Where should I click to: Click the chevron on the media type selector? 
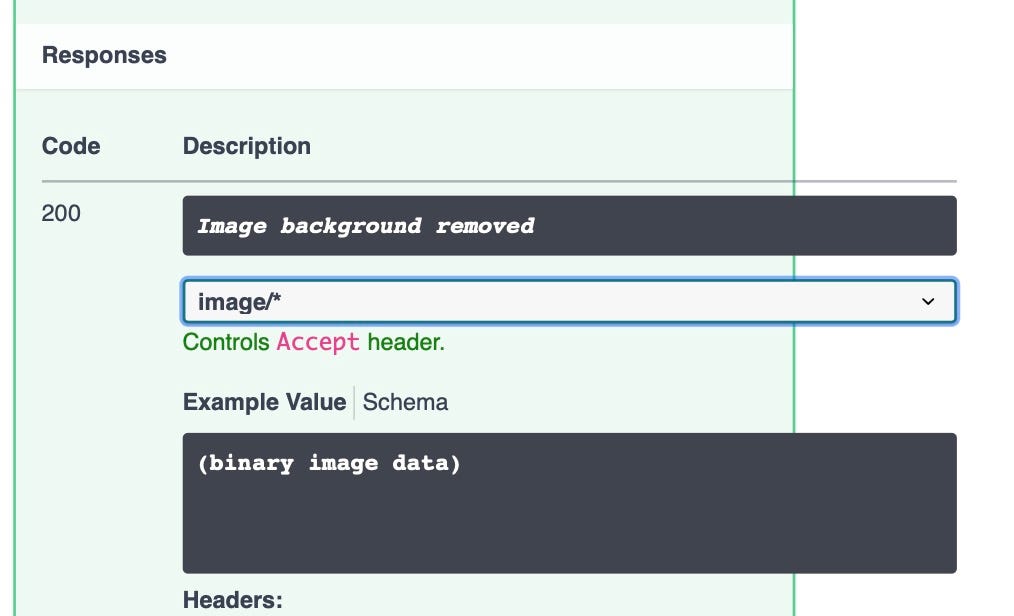pos(928,301)
